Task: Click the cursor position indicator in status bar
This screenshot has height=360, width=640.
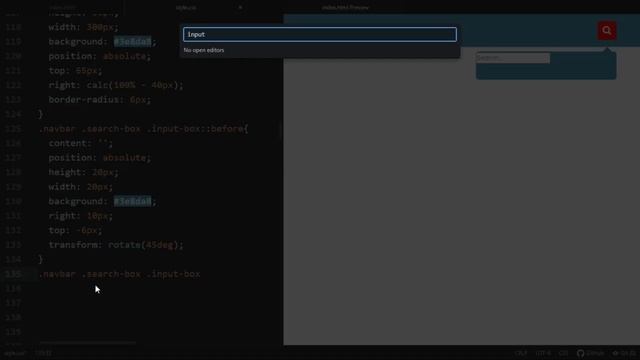Action: [x=43, y=353]
